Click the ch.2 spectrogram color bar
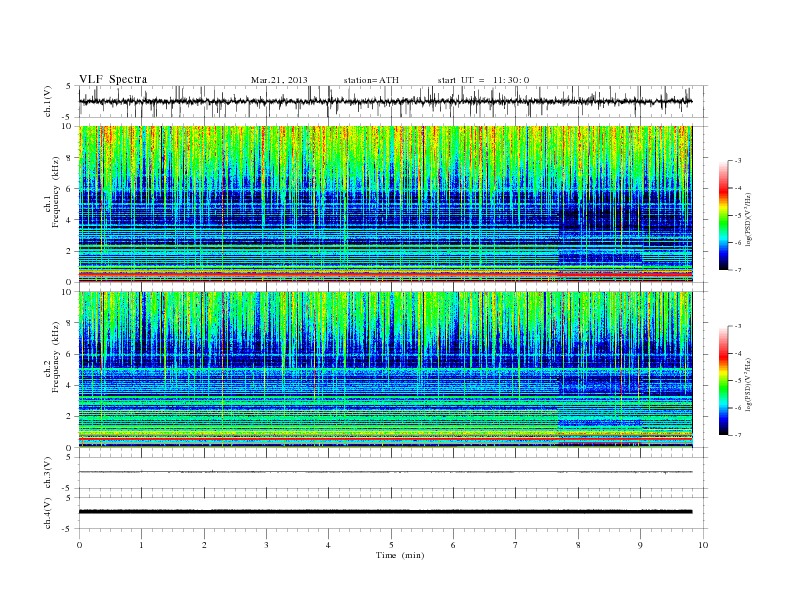The width and height of the screenshot is (792, 612). coord(723,381)
